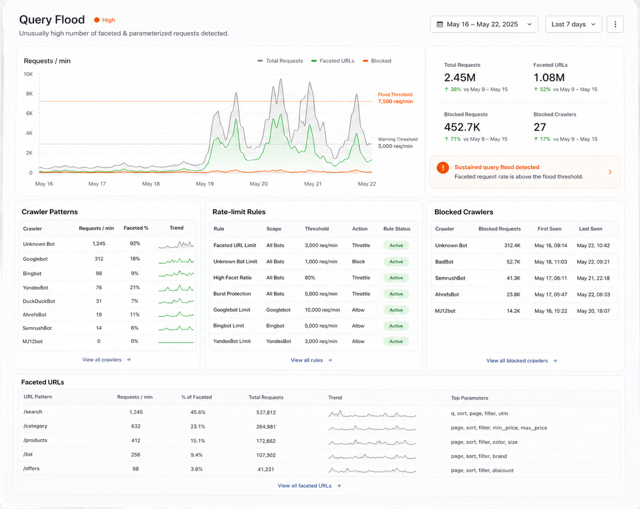Viewport: 640px width, 509px height.
Task: Sort Blocked Crawlers by Blocked Requests header
Action: (x=500, y=229)
